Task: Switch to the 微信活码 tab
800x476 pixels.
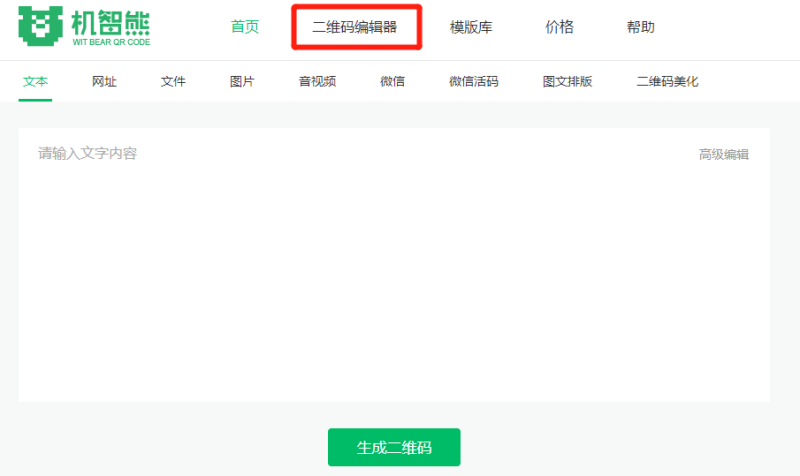Action: pos(473,82)
